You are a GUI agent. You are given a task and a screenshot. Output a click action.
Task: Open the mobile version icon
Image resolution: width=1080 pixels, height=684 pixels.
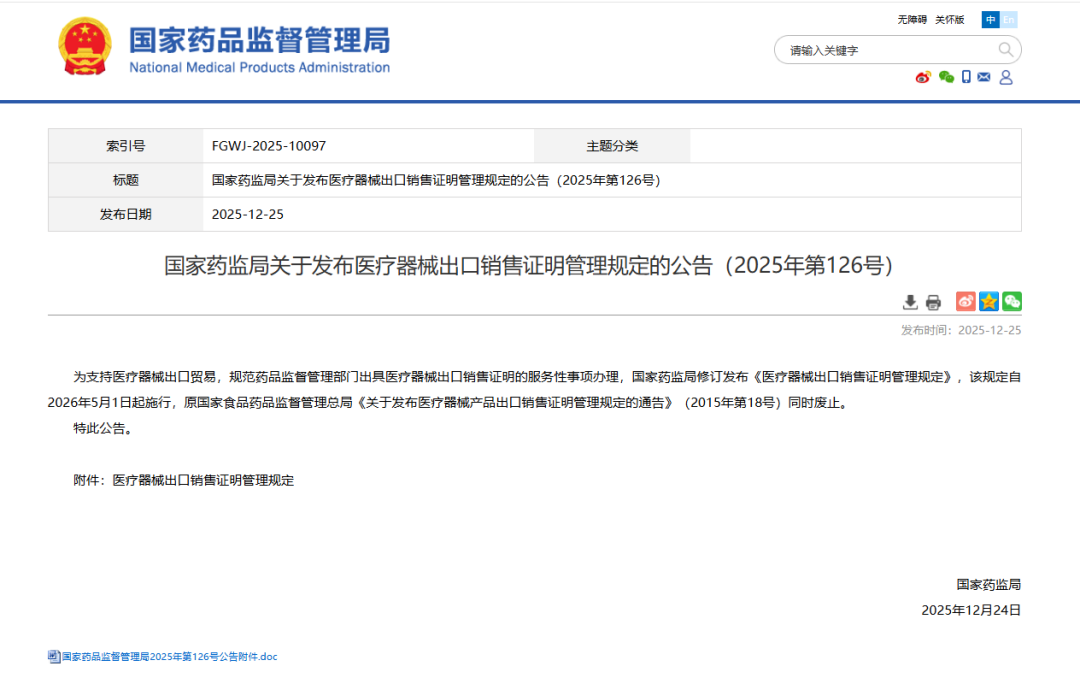(966, 77)
